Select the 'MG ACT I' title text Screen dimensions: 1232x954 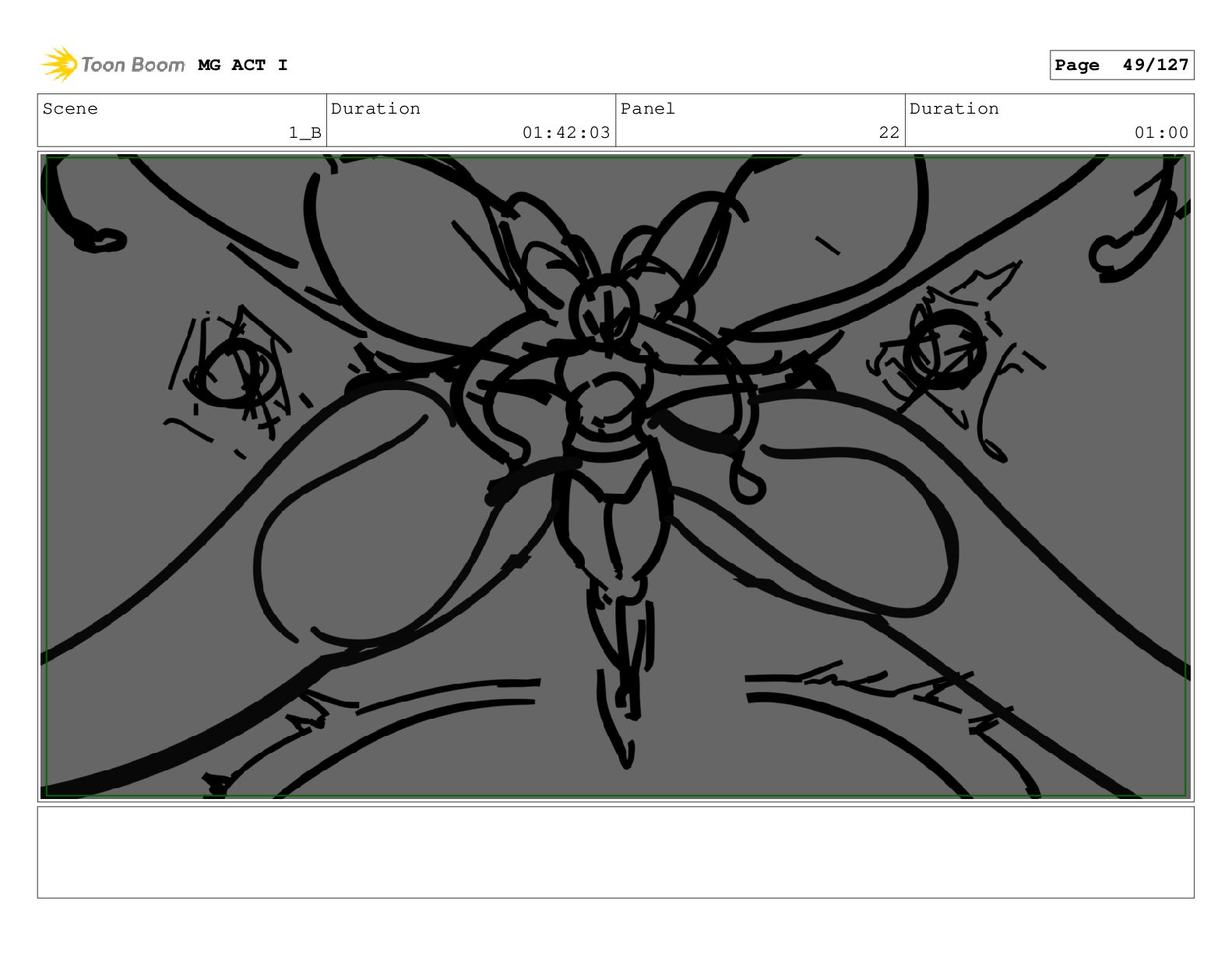click(x=243, y=65)
